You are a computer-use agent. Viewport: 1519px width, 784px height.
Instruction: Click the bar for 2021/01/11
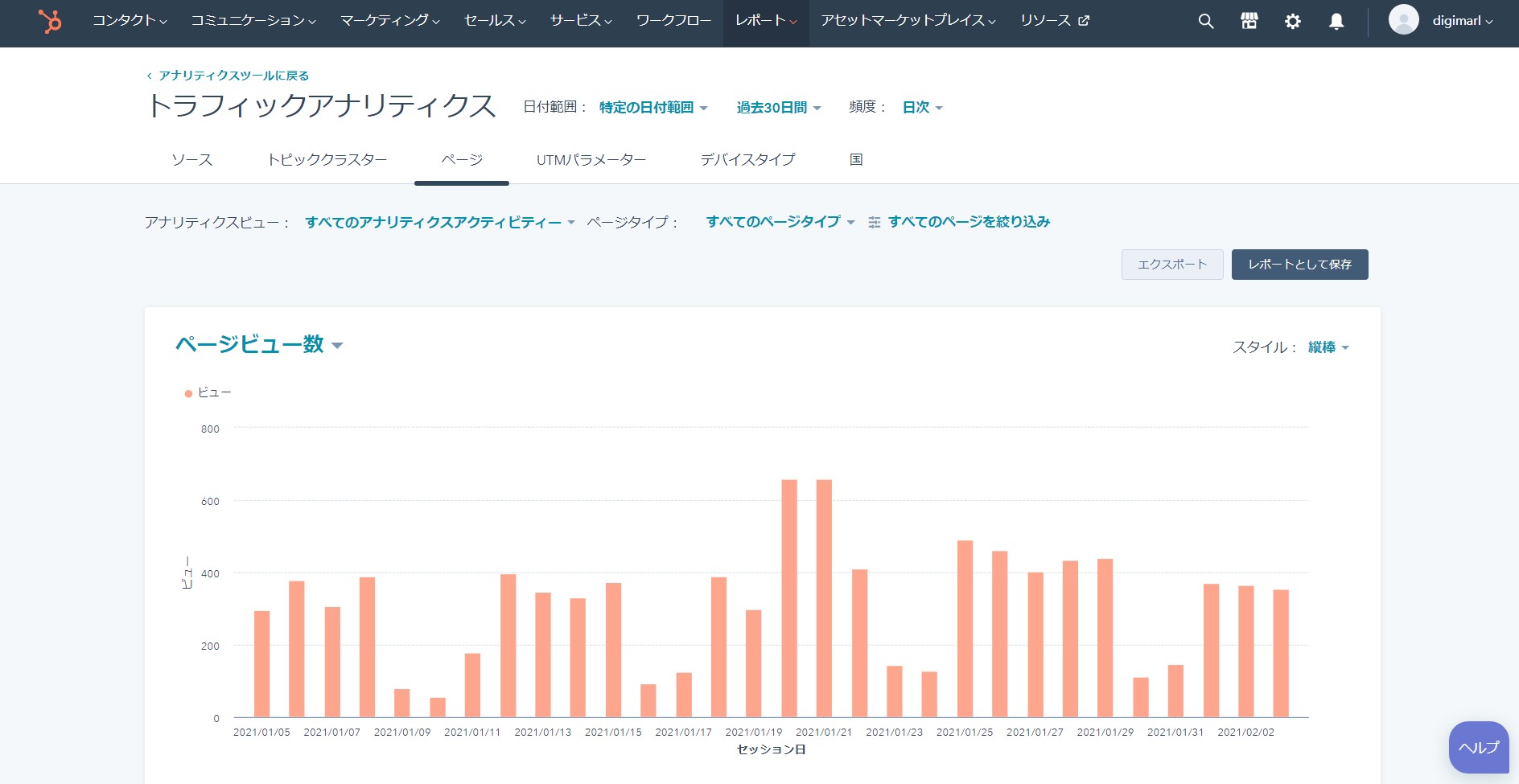(472, 685)
